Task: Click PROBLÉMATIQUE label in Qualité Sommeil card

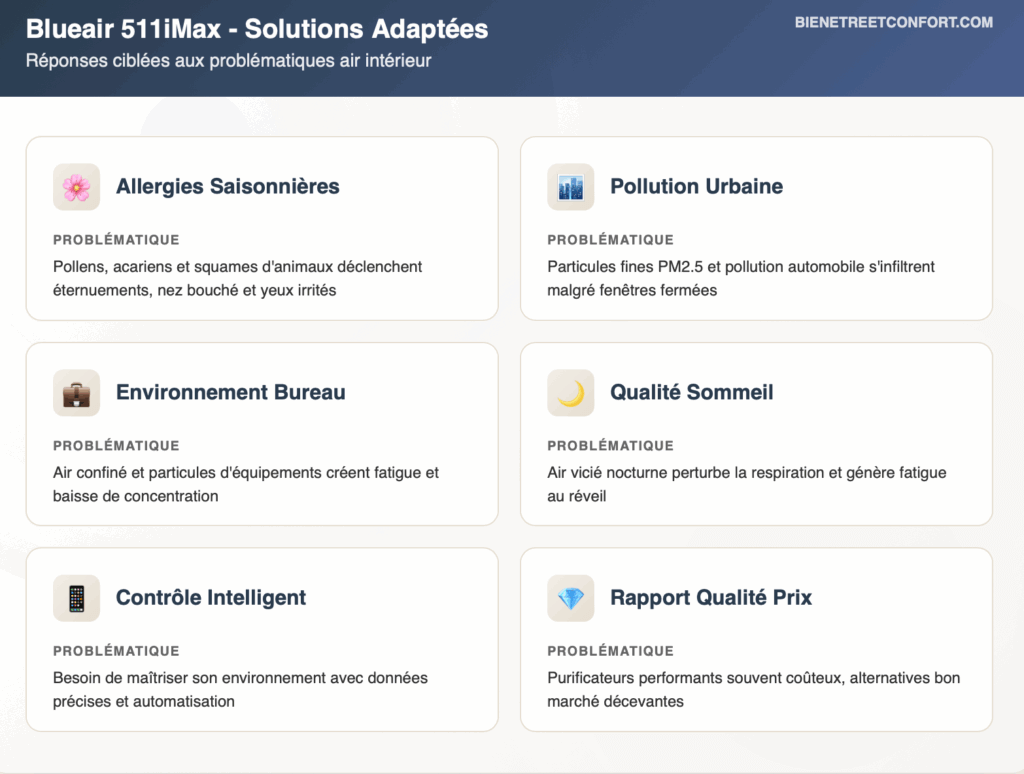Action: tap(610, 445)
